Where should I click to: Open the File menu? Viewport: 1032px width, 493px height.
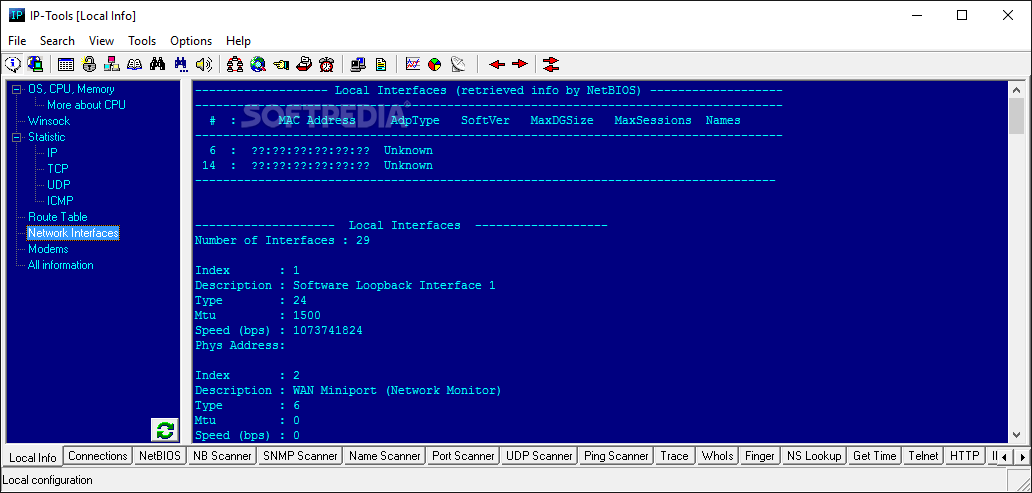17,41
